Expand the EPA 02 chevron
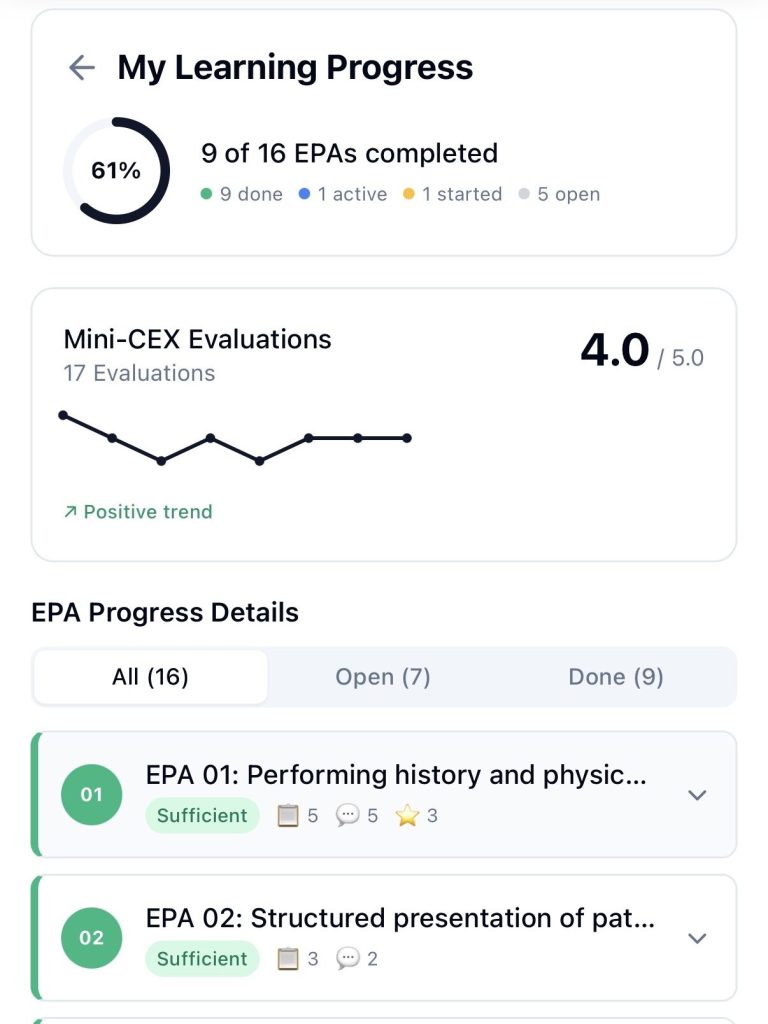Screen dimensions: 768x1024 697,938
